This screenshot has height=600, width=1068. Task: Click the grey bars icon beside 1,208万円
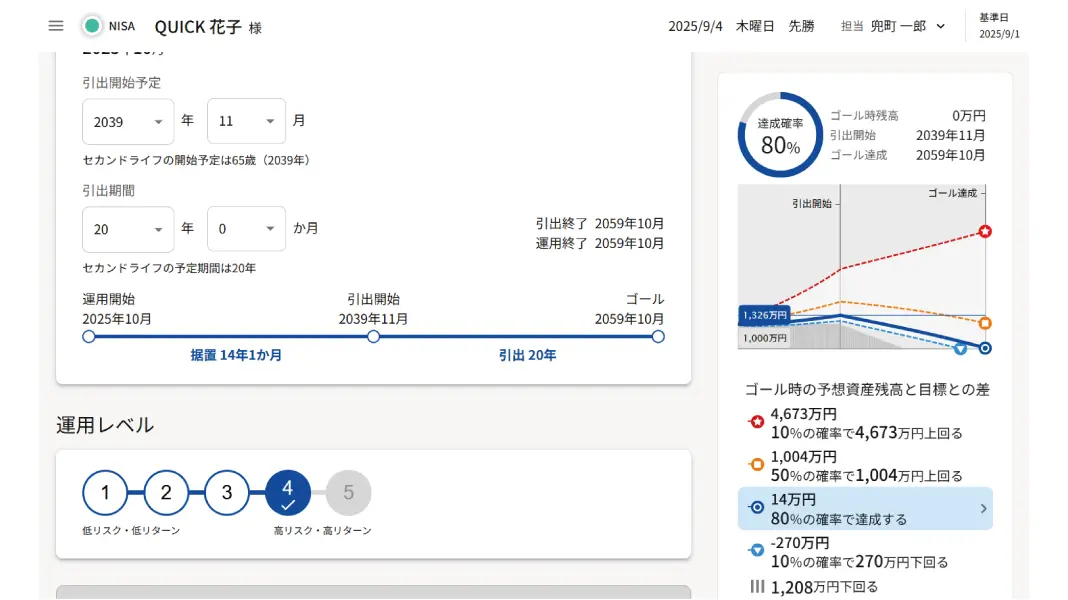[x=757, y=586]
